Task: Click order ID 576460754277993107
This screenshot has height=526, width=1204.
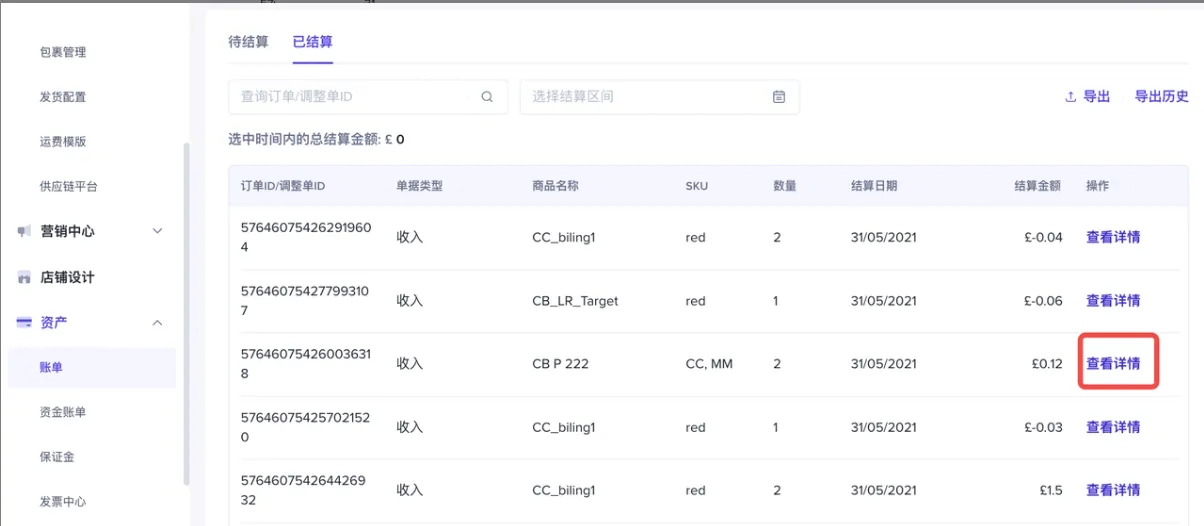Action: point(305,300)
